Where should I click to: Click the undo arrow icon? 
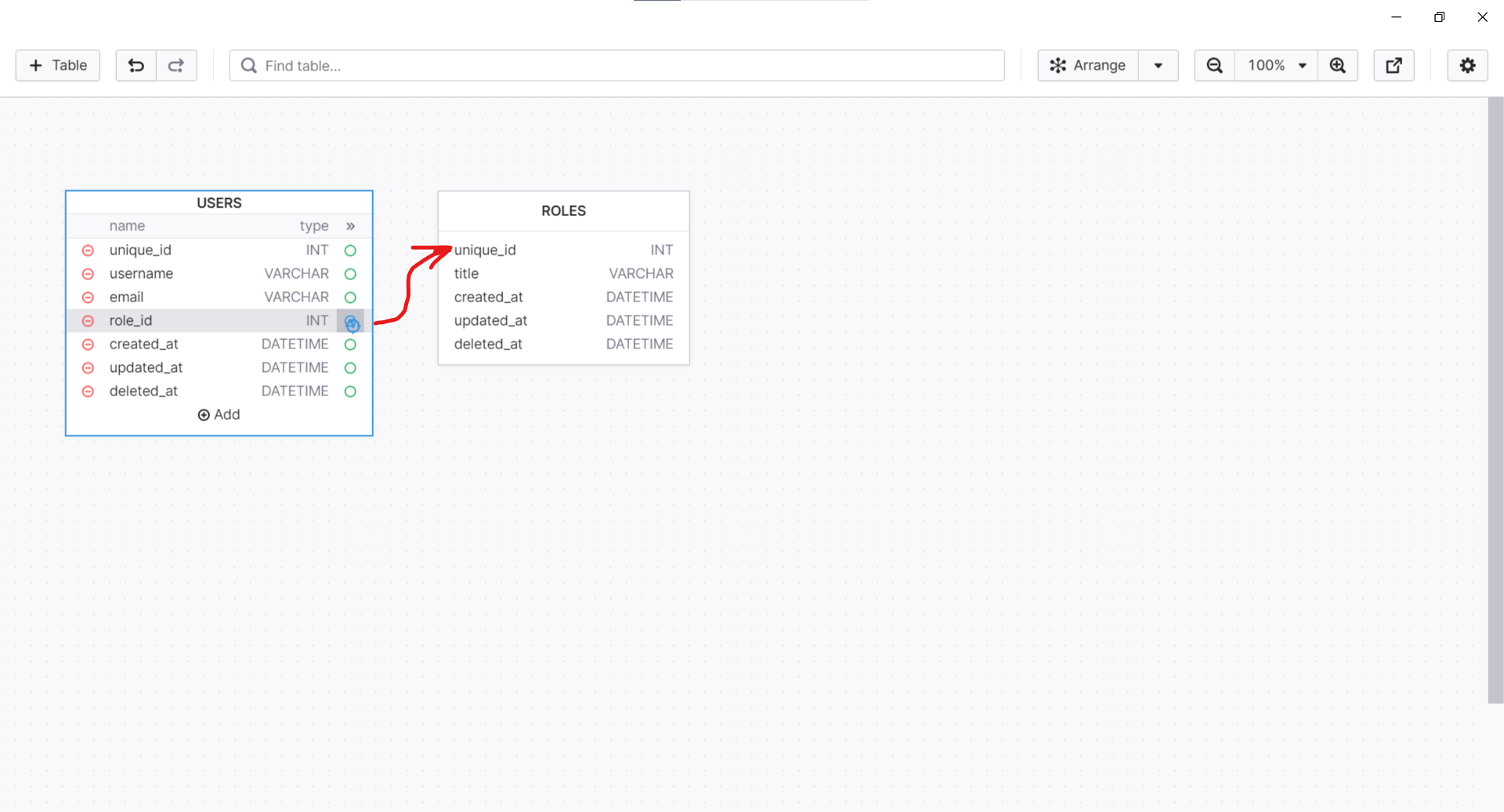tap(136, 66)
